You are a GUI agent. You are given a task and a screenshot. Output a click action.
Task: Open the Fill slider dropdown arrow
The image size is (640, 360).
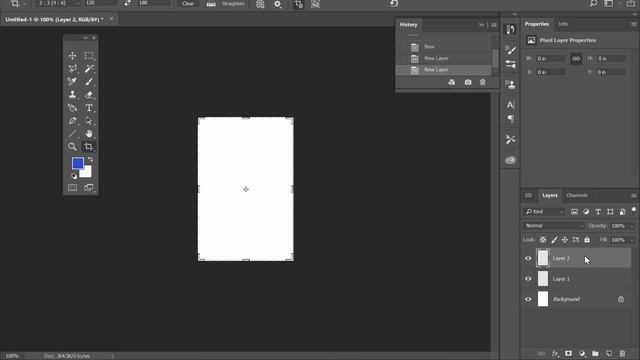632,240
